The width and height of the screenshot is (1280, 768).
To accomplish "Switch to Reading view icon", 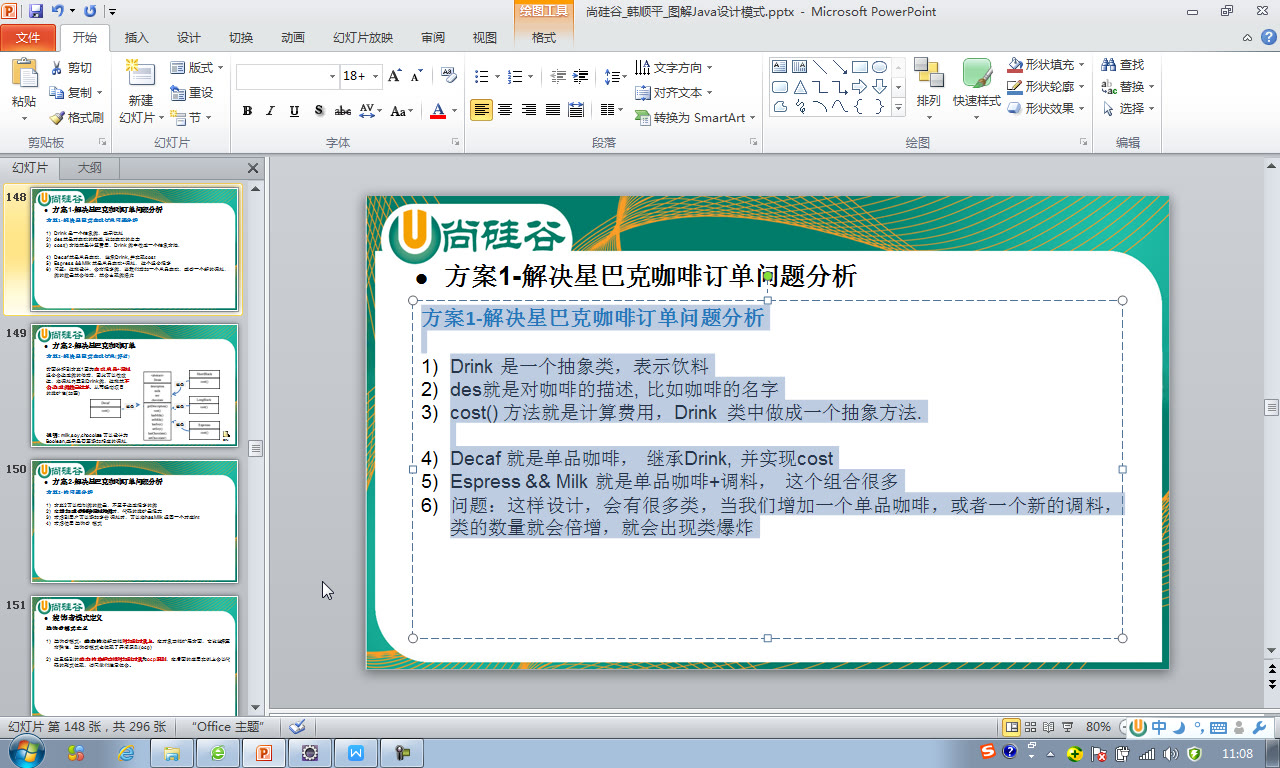I will [x=1050, y=727].
